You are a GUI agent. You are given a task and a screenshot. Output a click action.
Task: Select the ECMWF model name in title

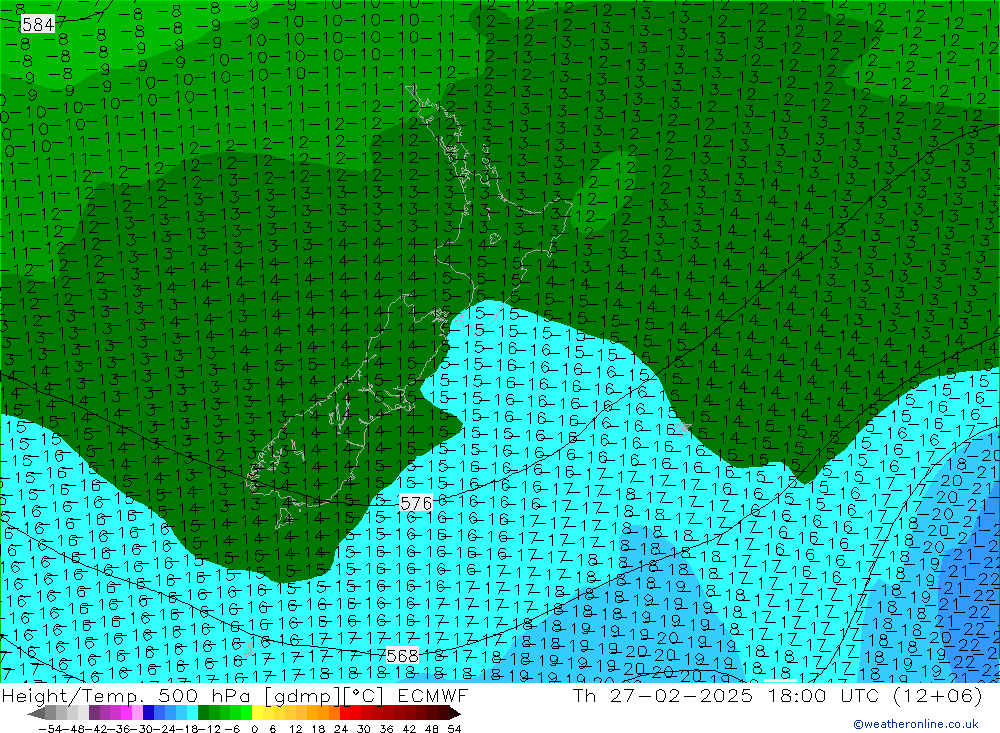(433, 695)
